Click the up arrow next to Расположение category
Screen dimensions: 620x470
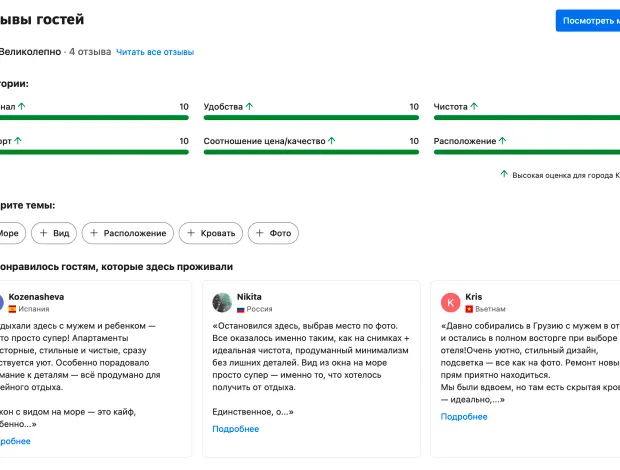point(503,141)
